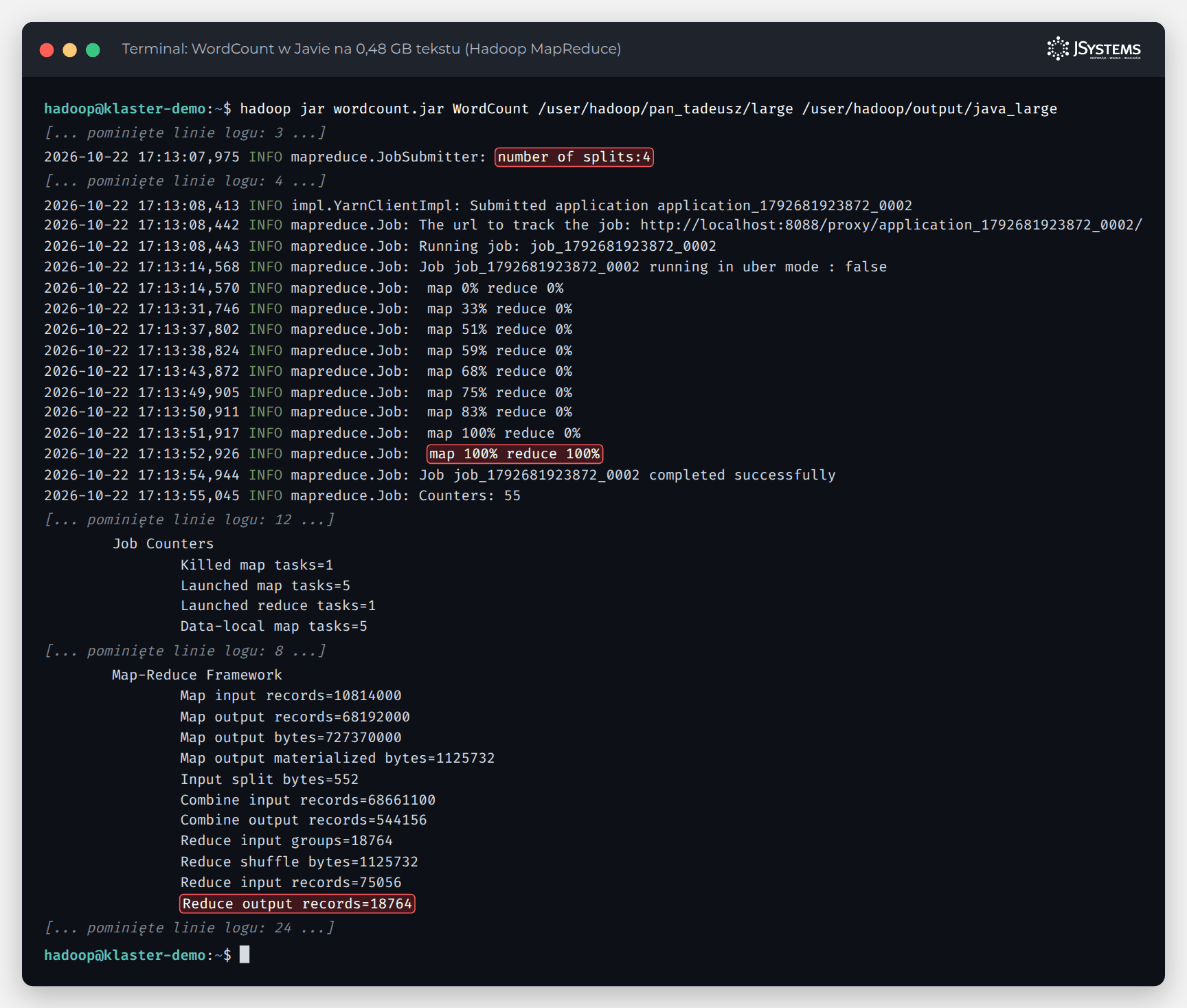Click 'Map output materialized bytes=1125732' entry
Viewport: 1187px width, 1008px height.
pos(337,758)
